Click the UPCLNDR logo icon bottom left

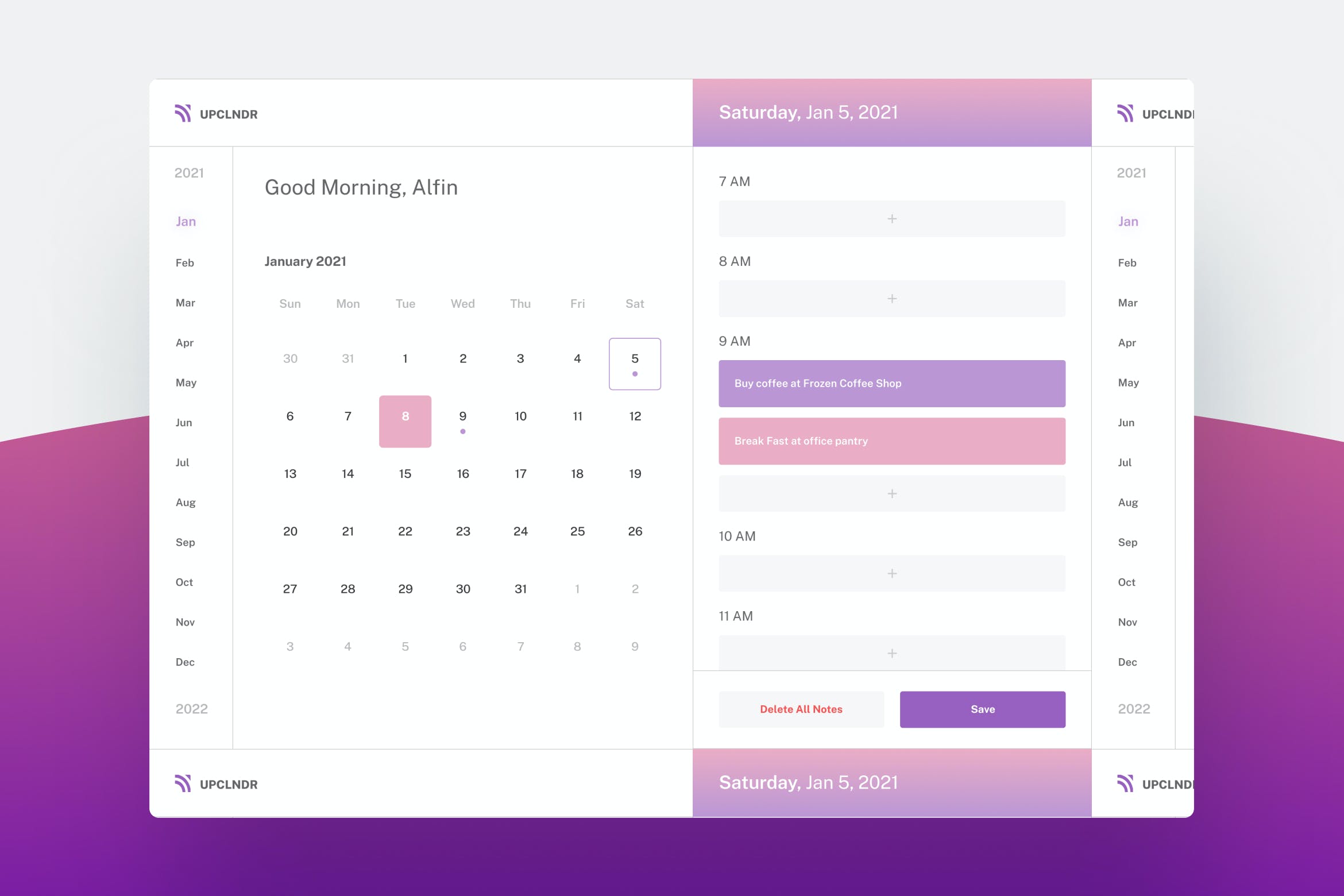(x=184, y=782)
